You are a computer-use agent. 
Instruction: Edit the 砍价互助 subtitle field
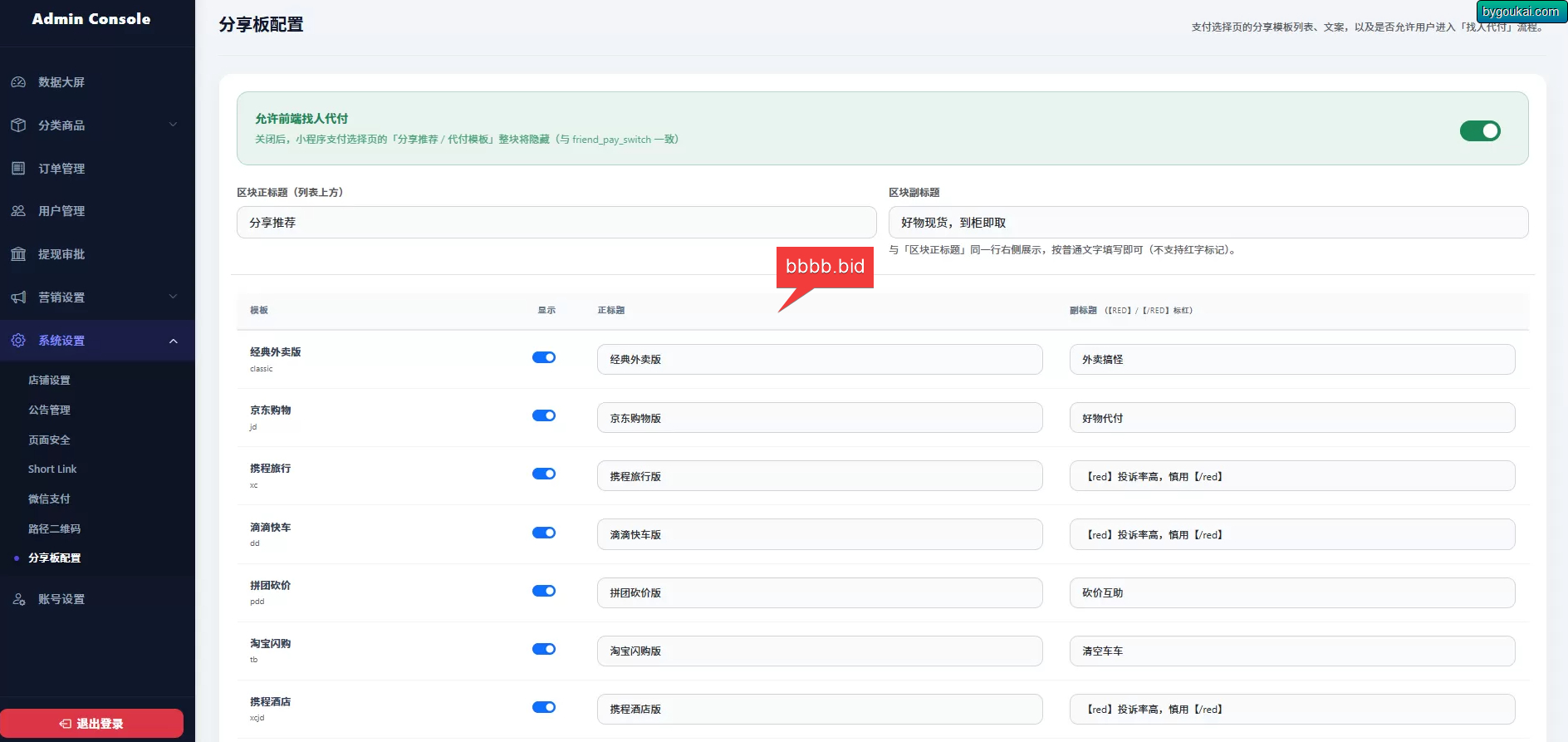tap(1292, 592)
